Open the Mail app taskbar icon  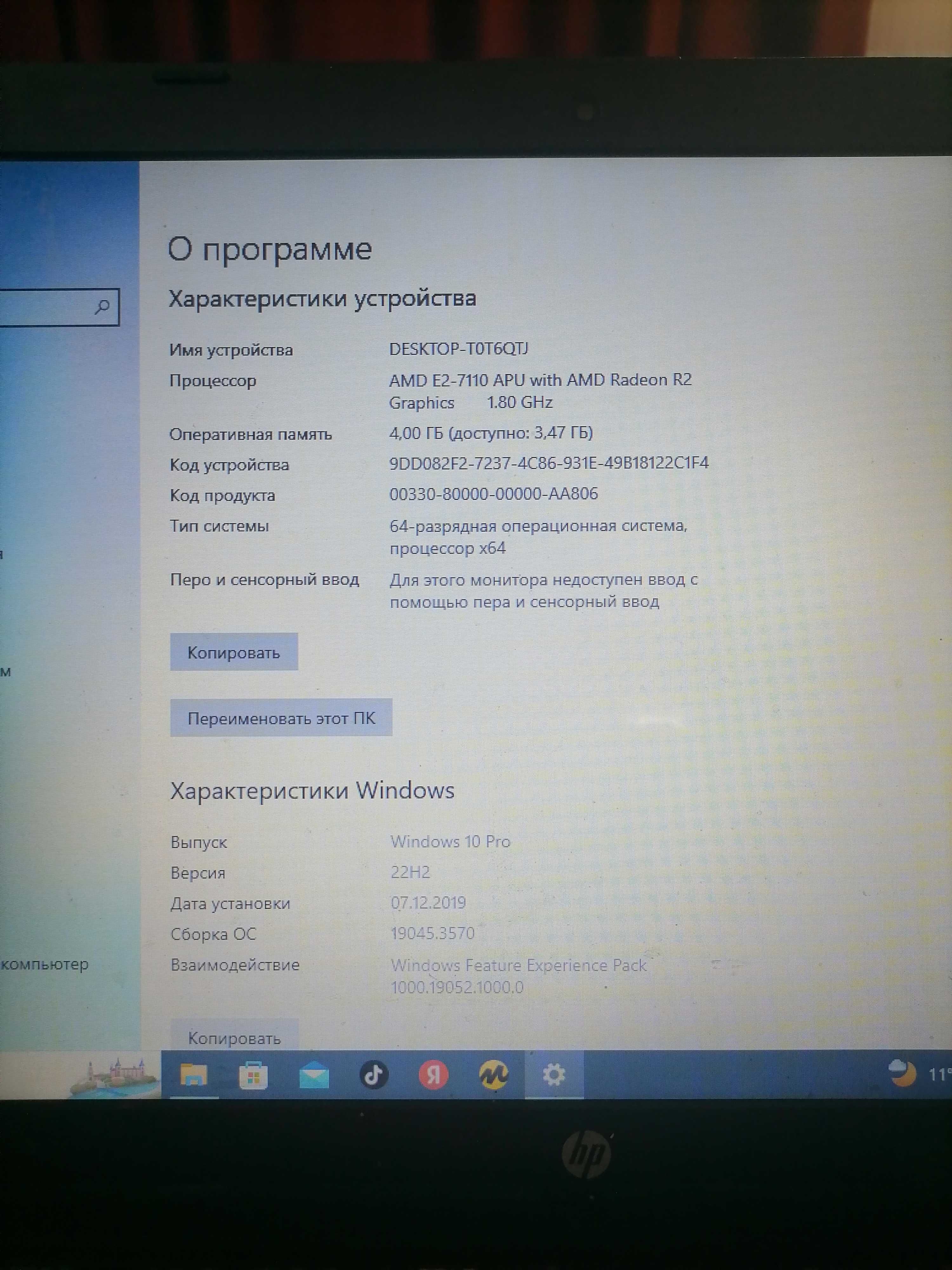tap(314, 1075)
